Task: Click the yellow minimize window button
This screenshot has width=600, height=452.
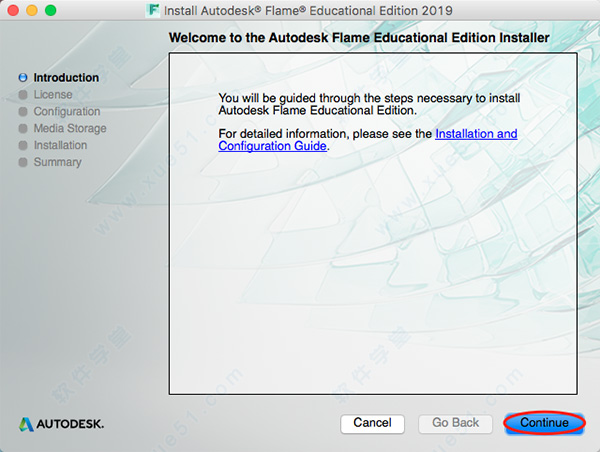Action: [x=32, y=10]
